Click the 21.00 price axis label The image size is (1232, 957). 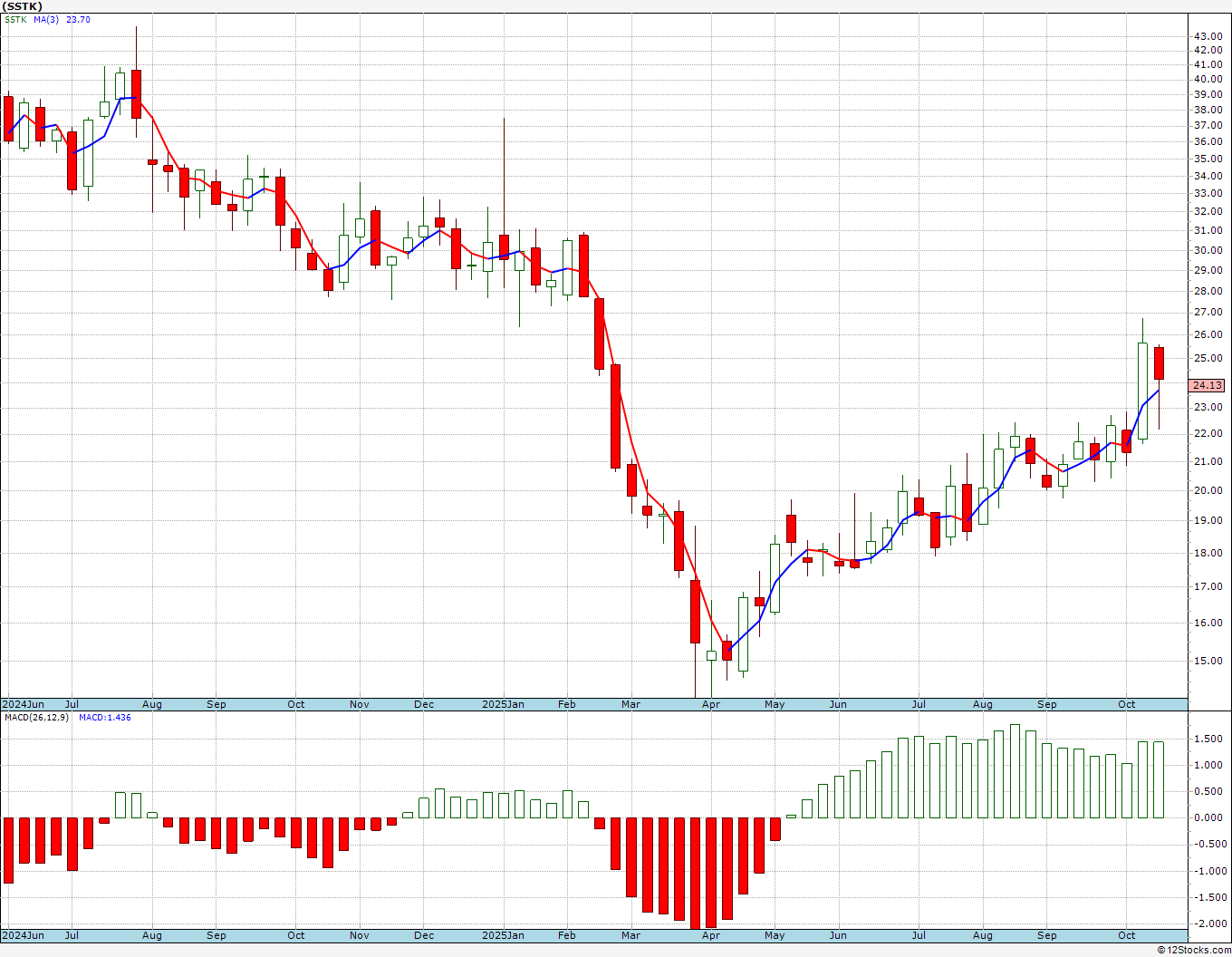(1208, 461)
